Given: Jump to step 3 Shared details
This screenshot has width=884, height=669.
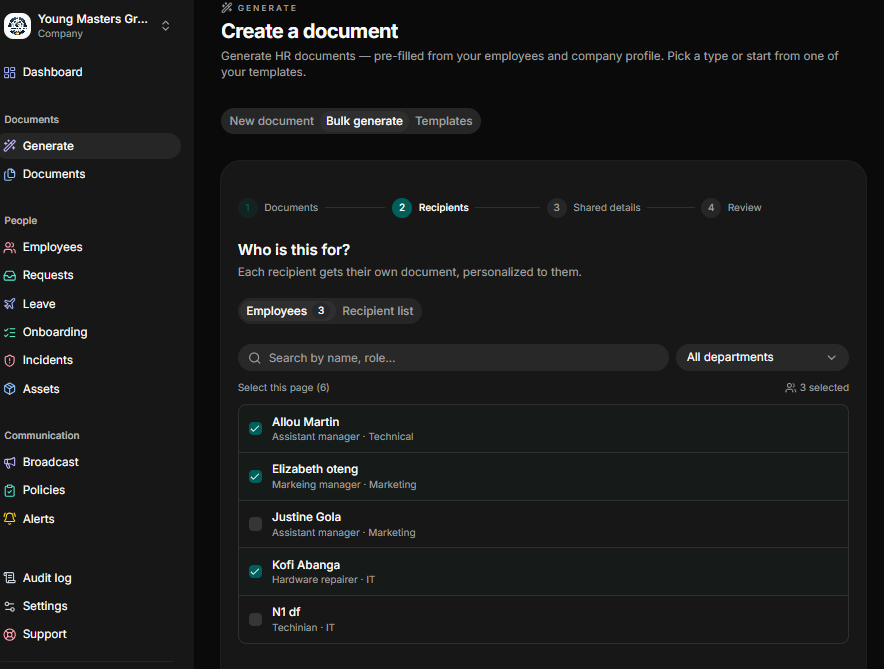Looking at the screenshot, I should pyautogui.click(x=594, y=207).
